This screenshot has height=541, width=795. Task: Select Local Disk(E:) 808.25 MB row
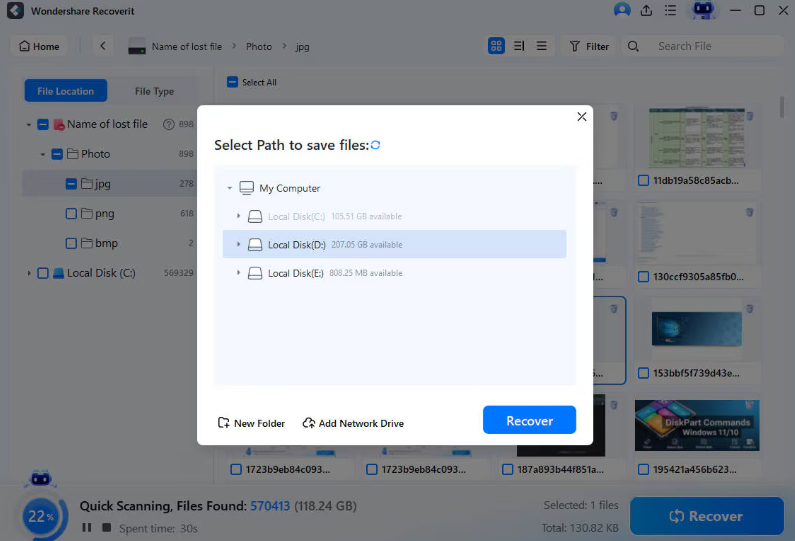click(394, 273)
